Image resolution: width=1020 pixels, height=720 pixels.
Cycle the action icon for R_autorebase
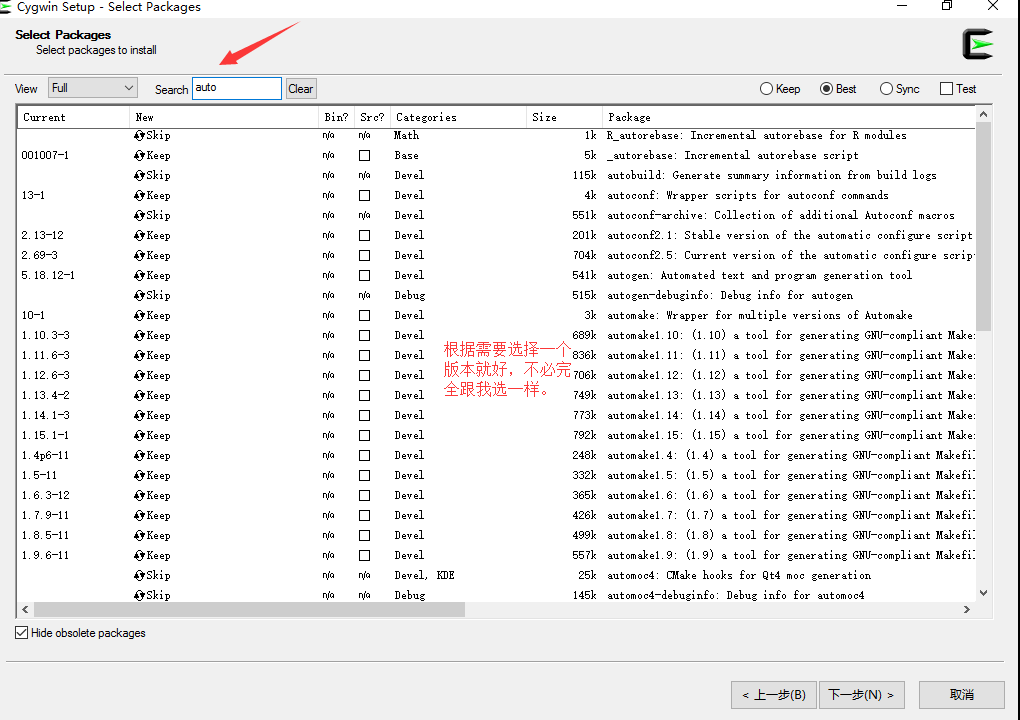pyautogui.click(x=139, y=135)
